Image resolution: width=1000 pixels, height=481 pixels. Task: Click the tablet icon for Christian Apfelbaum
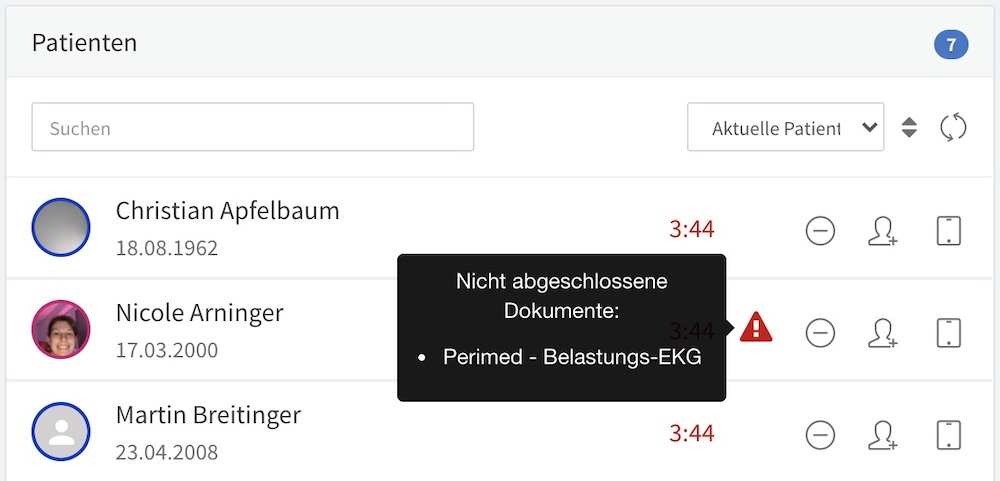coord(948,230)
